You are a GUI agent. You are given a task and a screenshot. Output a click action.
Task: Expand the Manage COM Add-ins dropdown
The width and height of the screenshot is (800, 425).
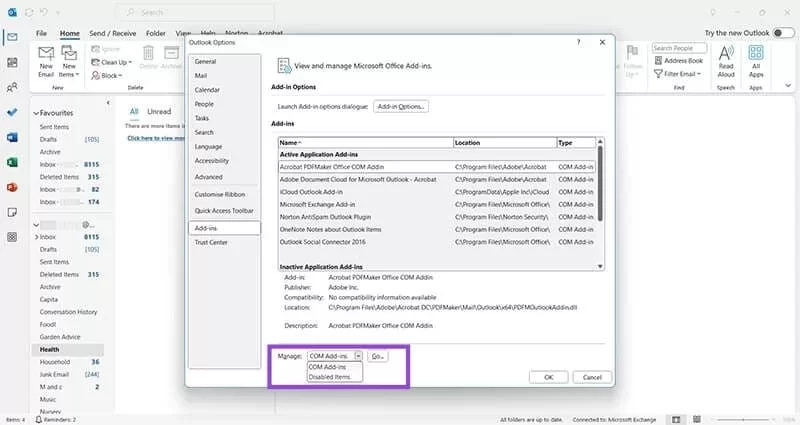(358, 355)
